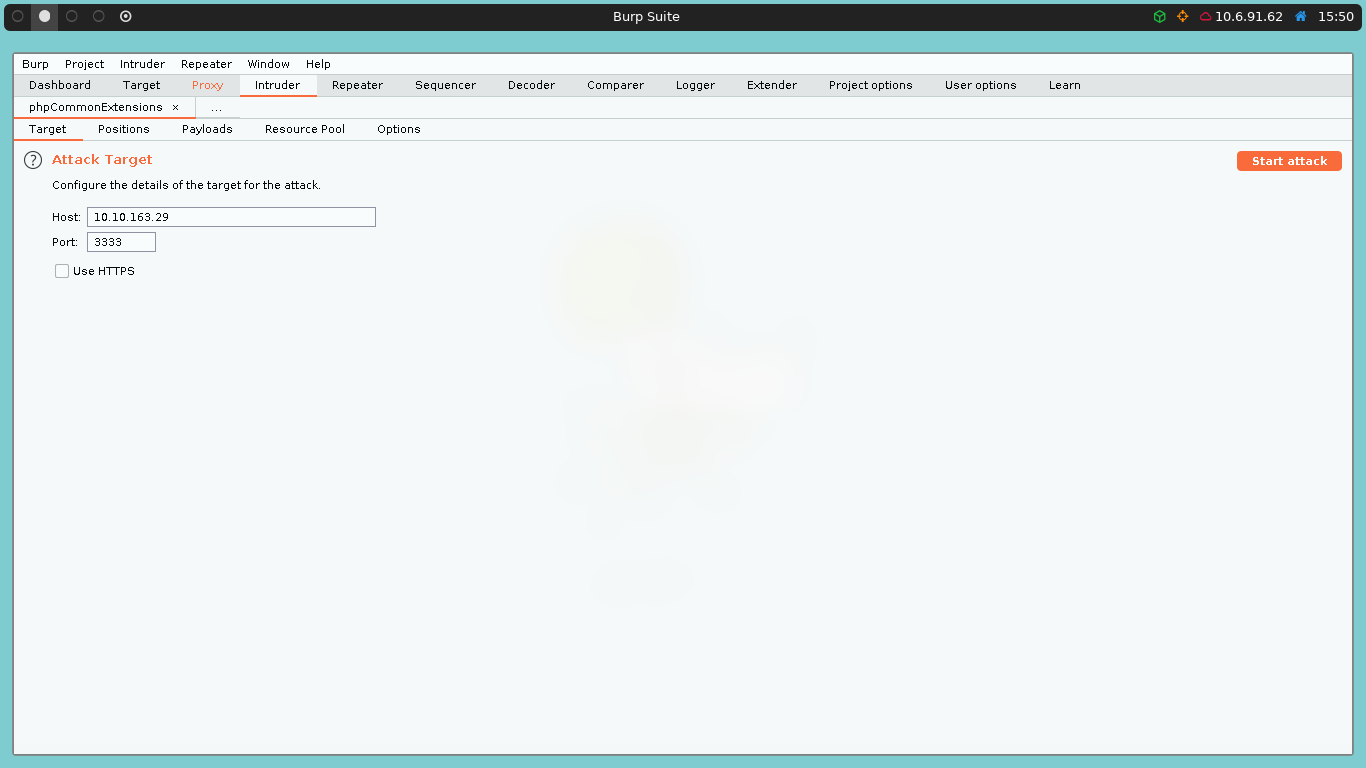Select the phpCommonExtensions attack tab

click(x=95, y=107)
